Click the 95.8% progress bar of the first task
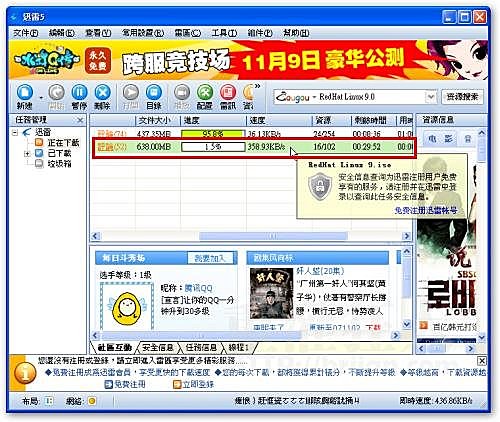 coord(213,134)
